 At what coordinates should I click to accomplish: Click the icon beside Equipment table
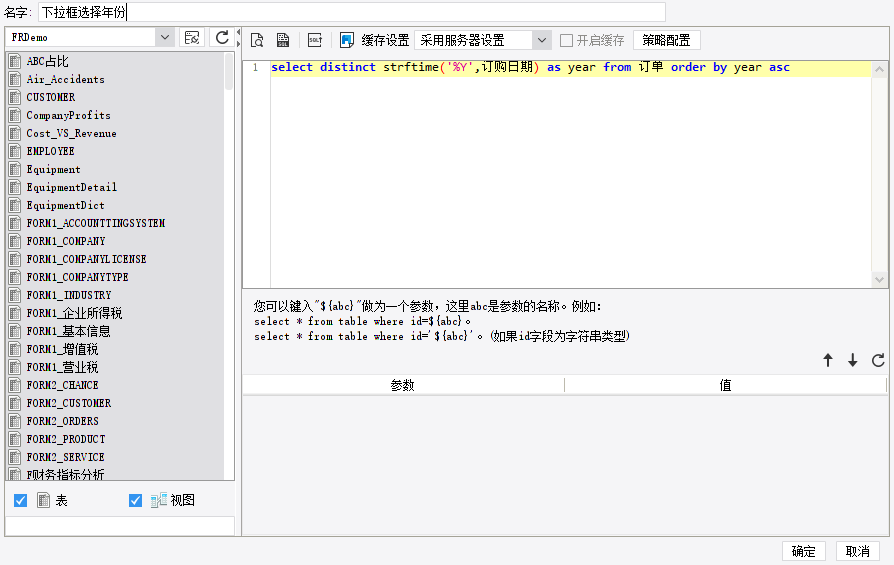15,169
